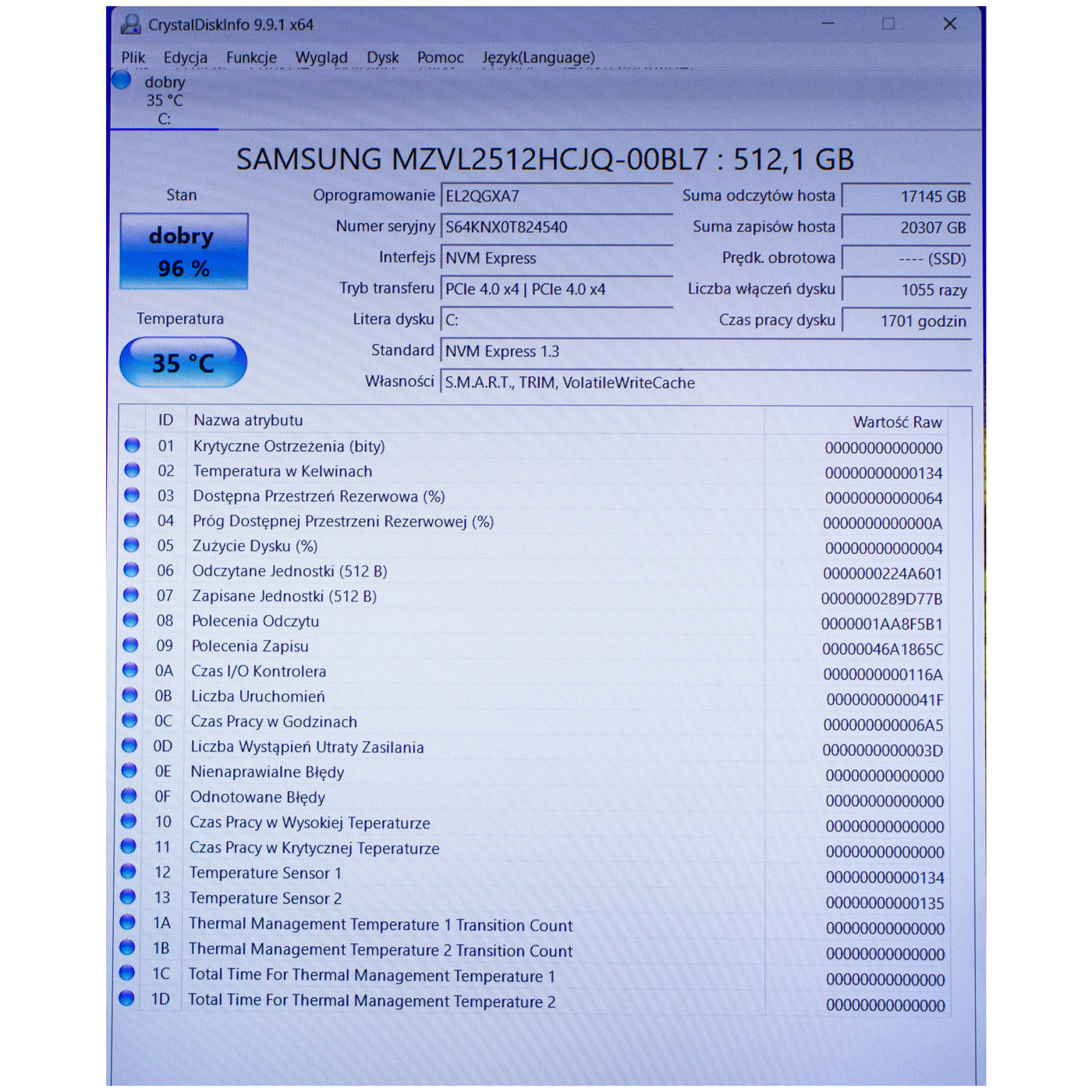The height and width of the screenshot is (1092, 1092).
Task: Click the serial number field S64KNX0T824540
Action: point(557,227)
